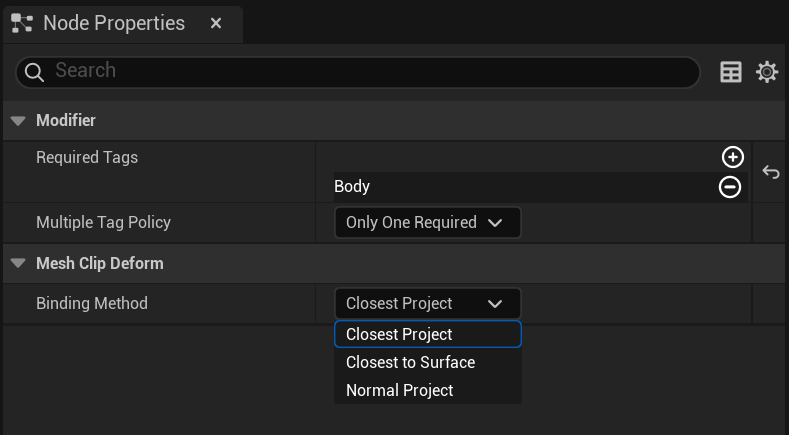789x435 pixels.
Task: Click the Required Tags property label
Action: (87, 158)
